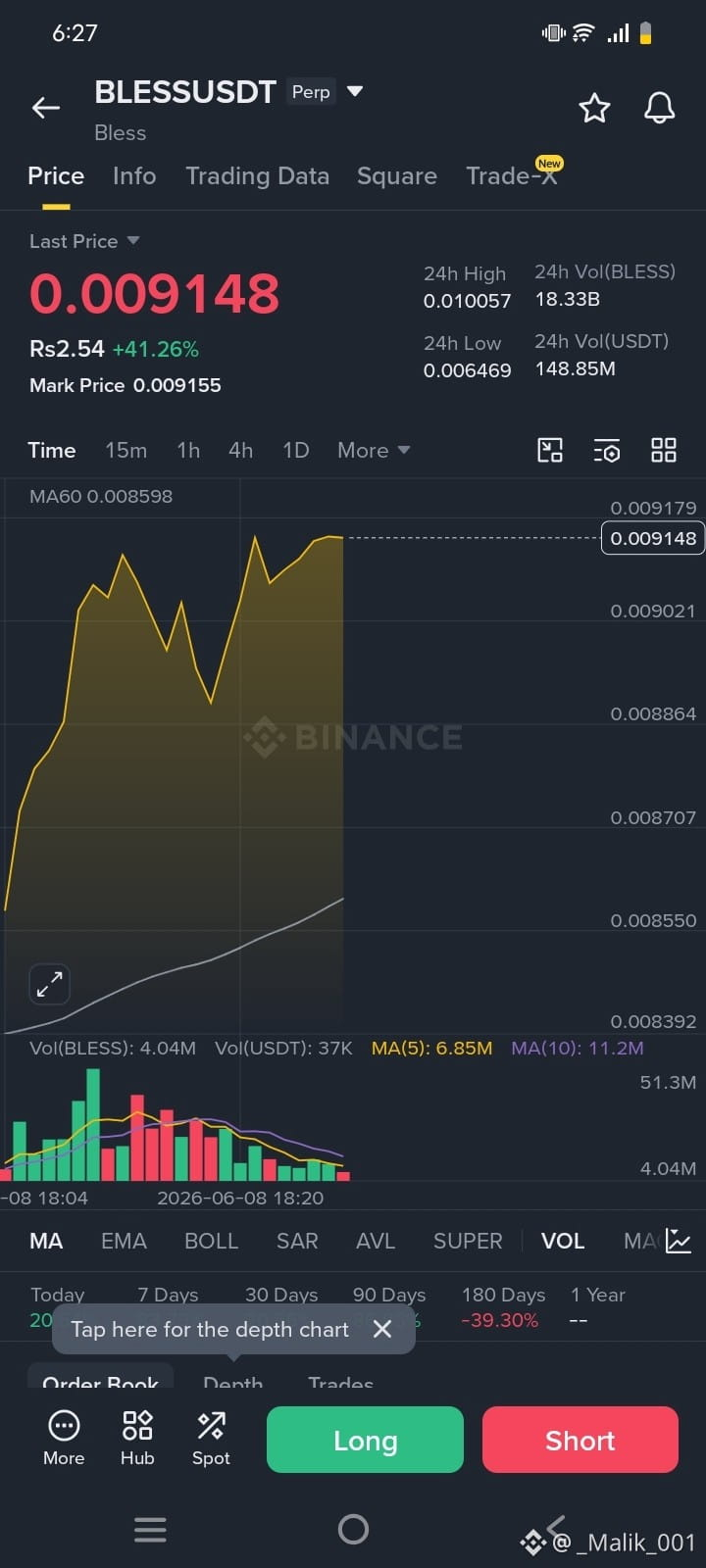Open the Trade-X tab
The width and height of the screenshot is (706, 1568).
(512, 175)
